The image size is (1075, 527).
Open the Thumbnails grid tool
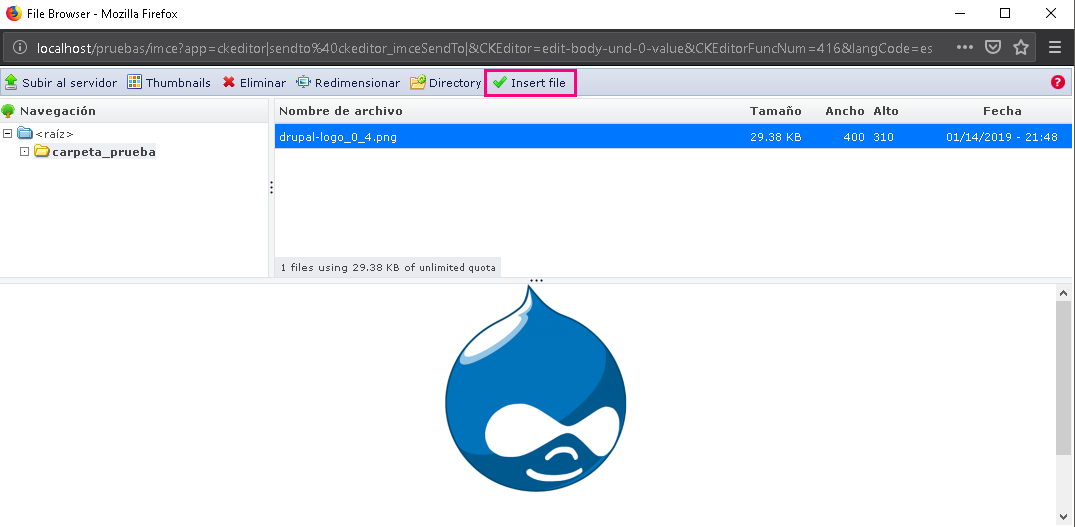point(169,83)
